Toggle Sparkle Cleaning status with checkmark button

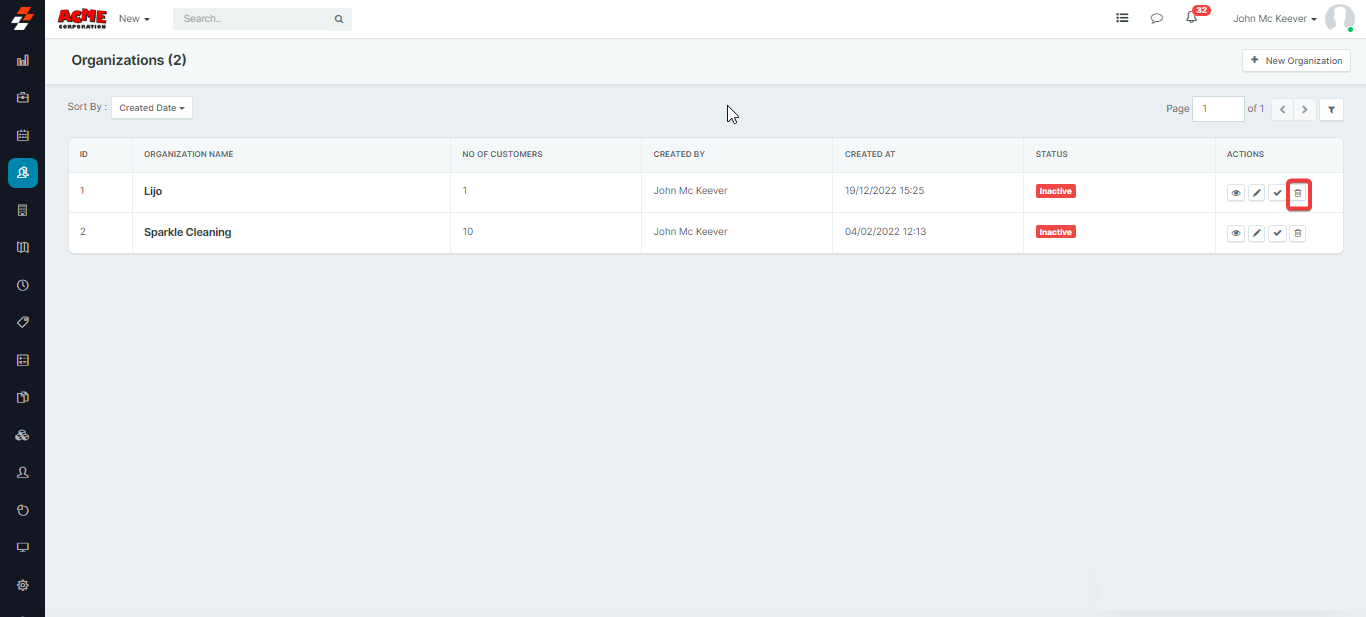(x=1277, y=233)
